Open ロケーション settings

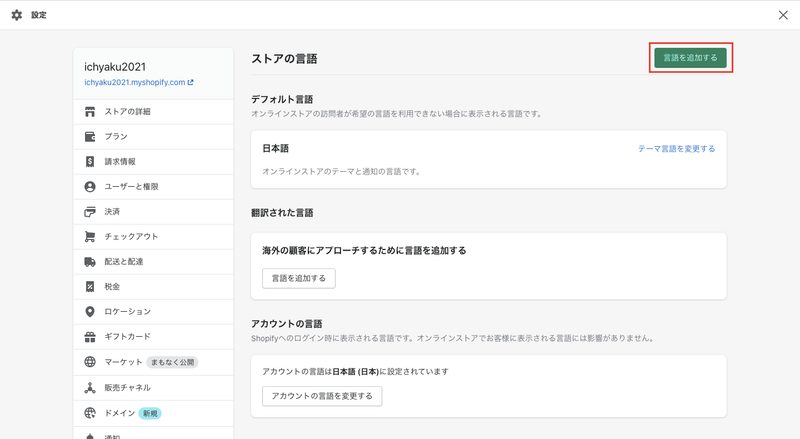pyautogui.click(x=154, y=311)
